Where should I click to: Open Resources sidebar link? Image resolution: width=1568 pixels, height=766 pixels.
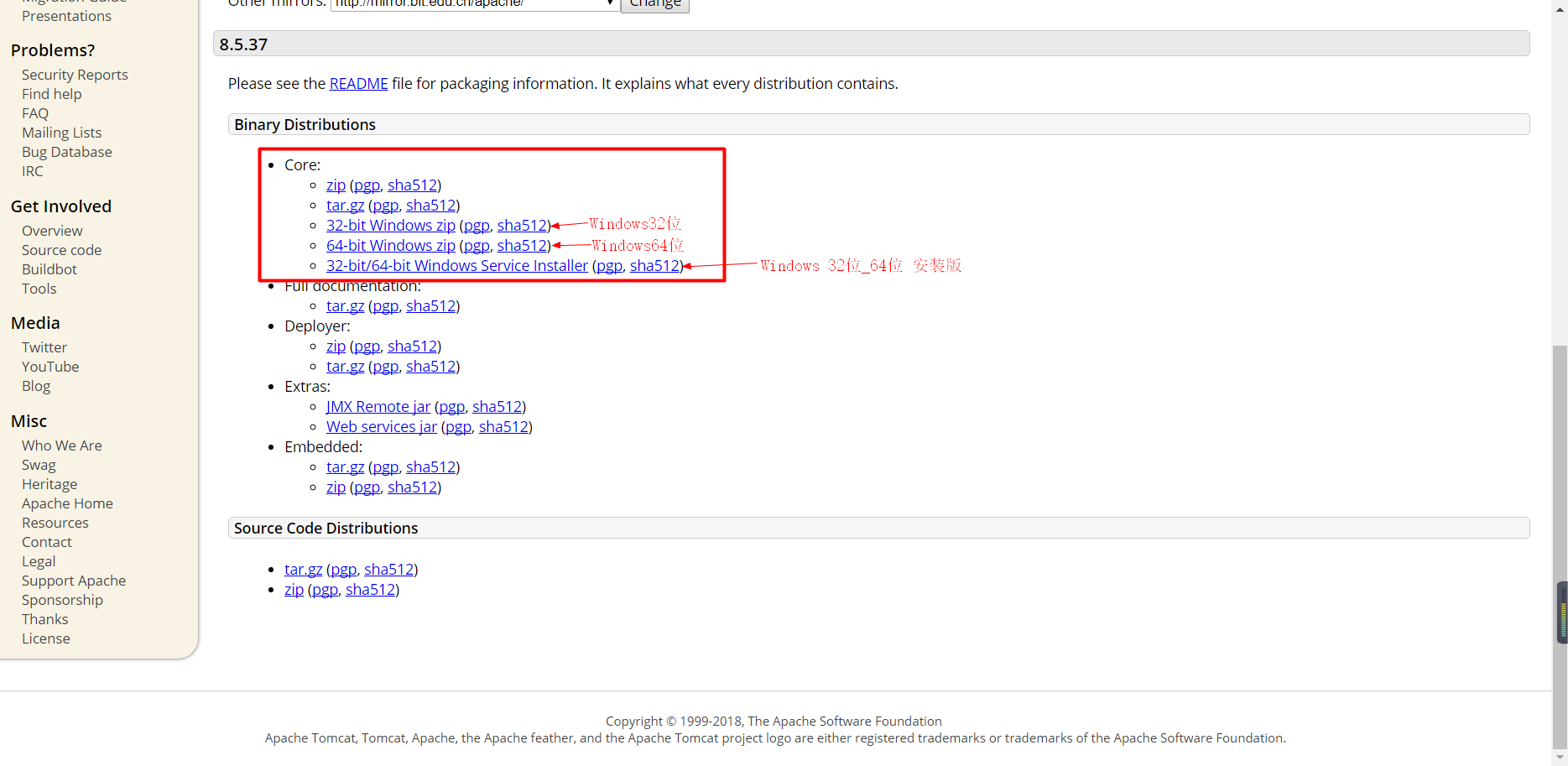pos(55,523)
